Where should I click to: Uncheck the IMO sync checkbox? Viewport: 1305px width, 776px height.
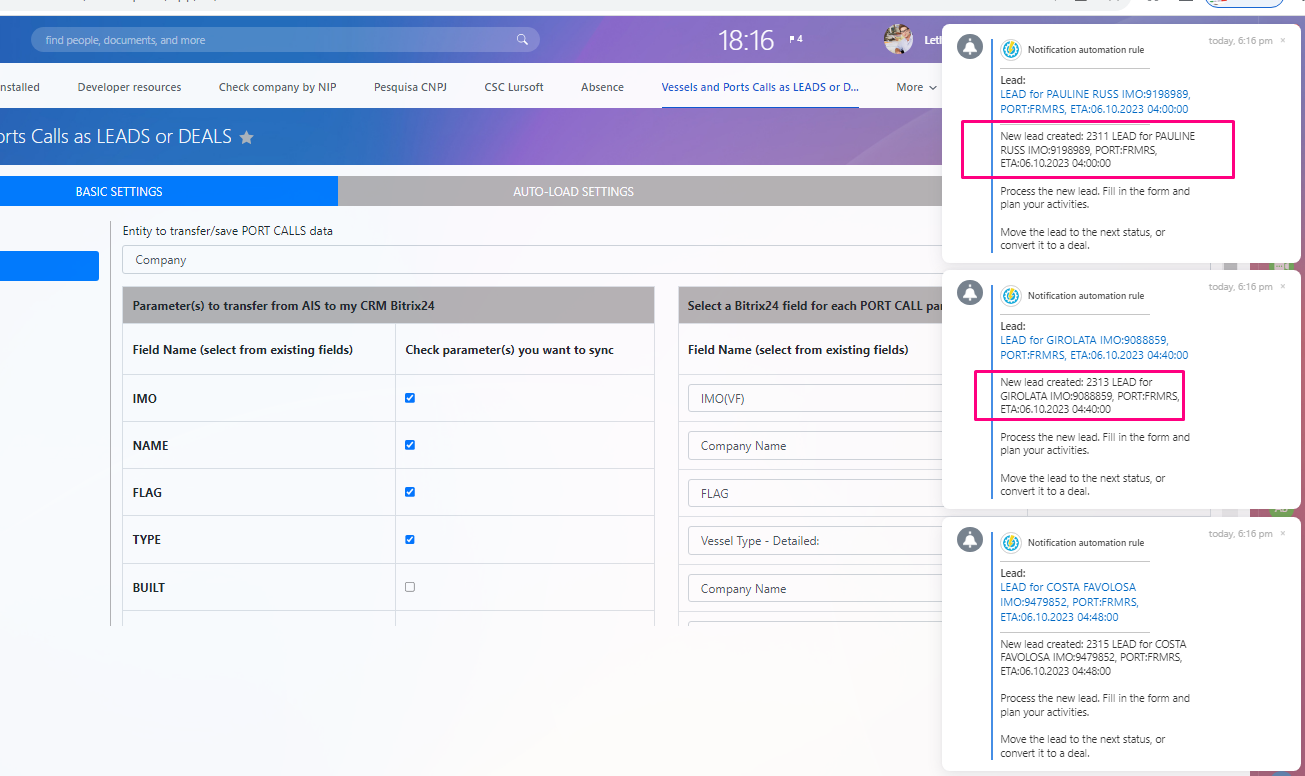pyautogui.click(x=410, y=398)
